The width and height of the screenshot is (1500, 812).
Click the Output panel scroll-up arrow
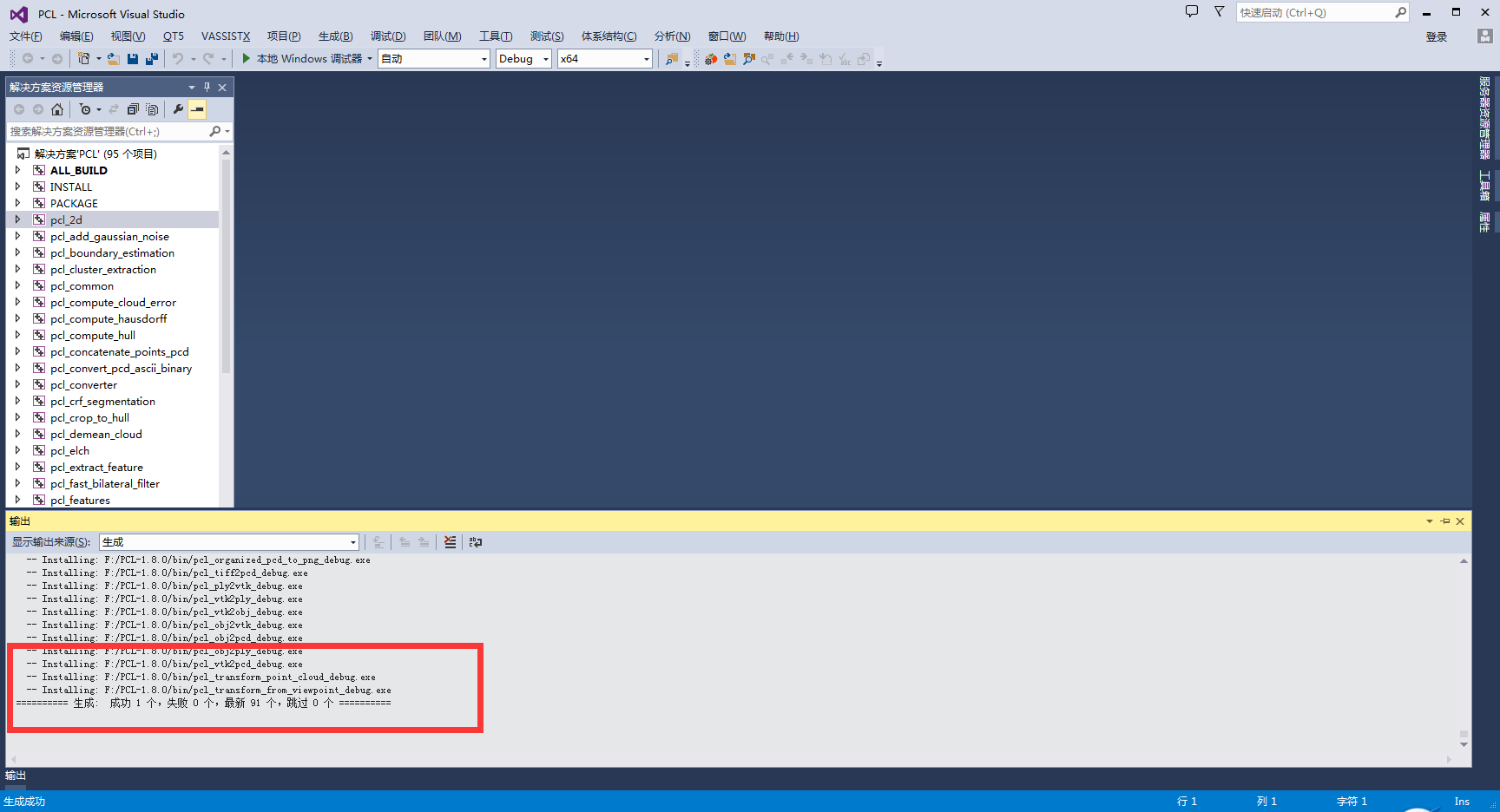click(x=1464, y=561)
